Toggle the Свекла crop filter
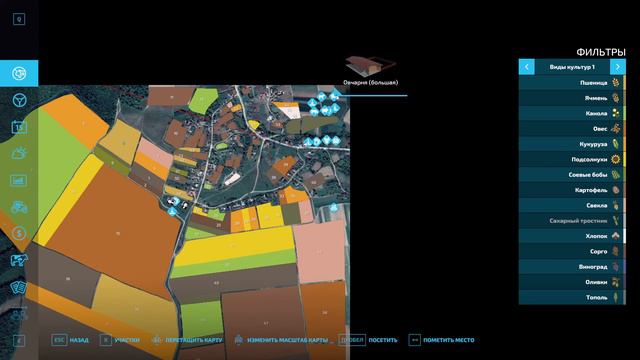The width and height of the screenshot is (640, 360). click(x=572, y=205)
